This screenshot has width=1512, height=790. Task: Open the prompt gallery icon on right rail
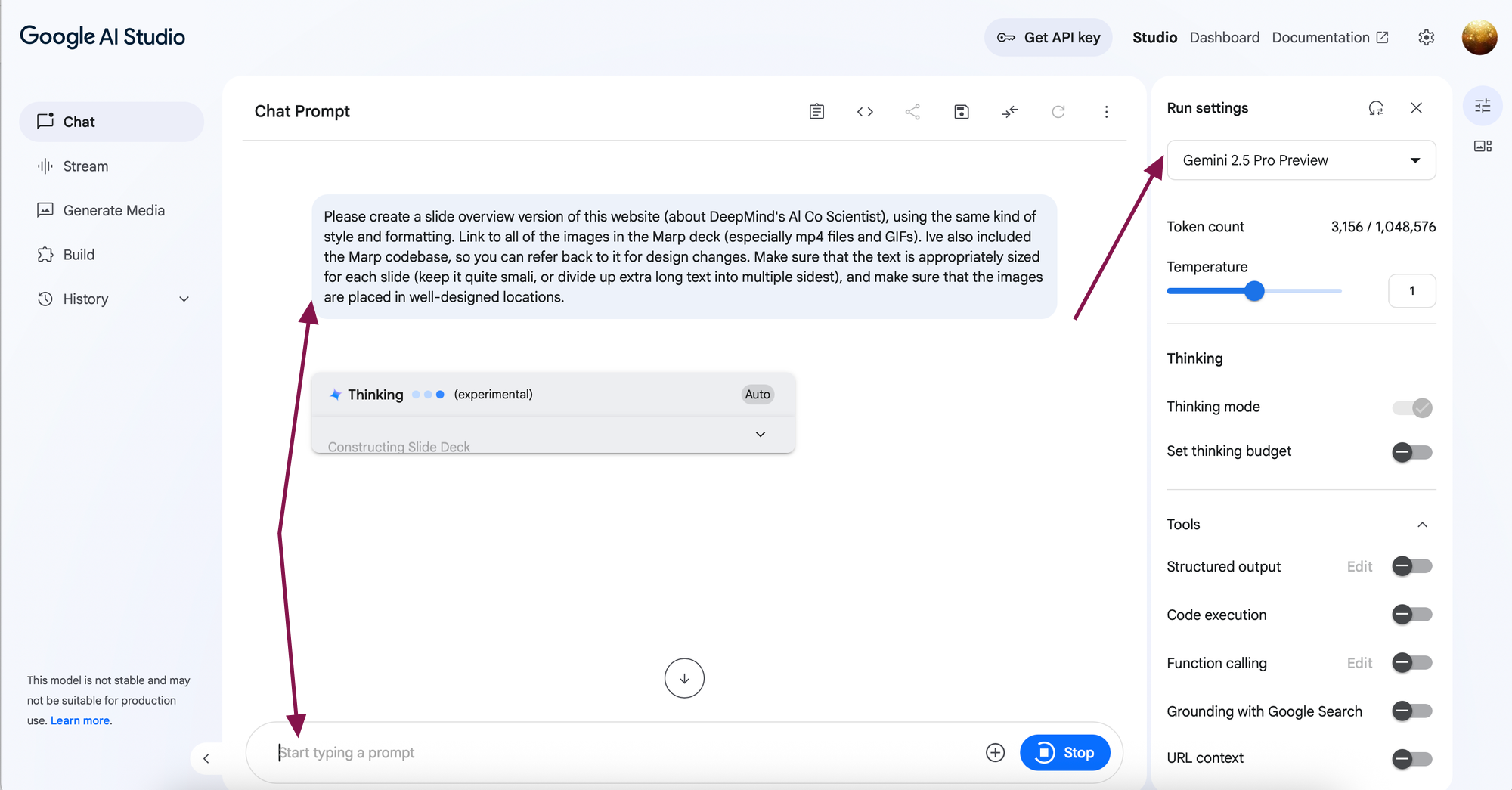1483,146
